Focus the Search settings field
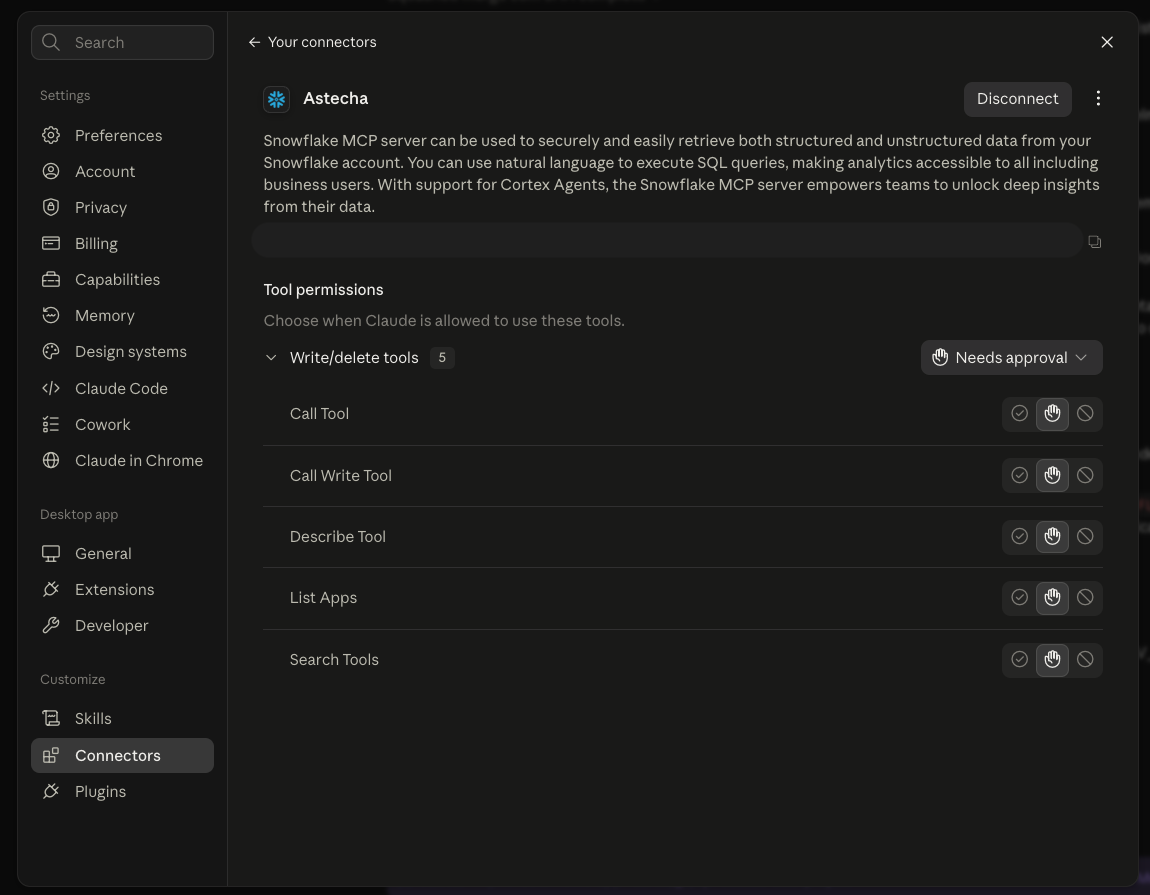This screenshot has width=1150, height=895. pyautogui.click(x=122, y=42)
